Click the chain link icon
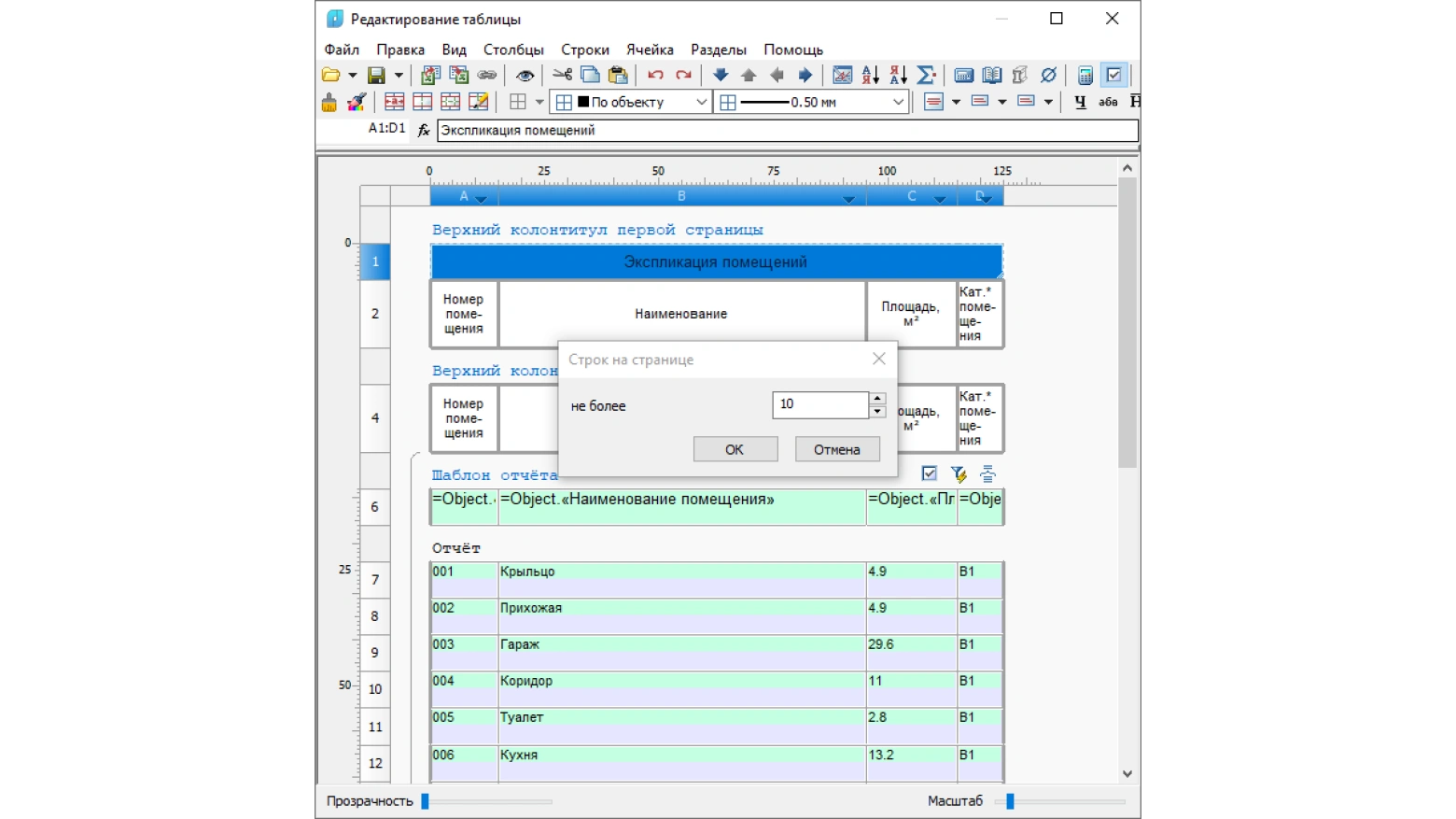Image resolution: width=1456 pixels, height=819 pixels. [x=487, y=75]
